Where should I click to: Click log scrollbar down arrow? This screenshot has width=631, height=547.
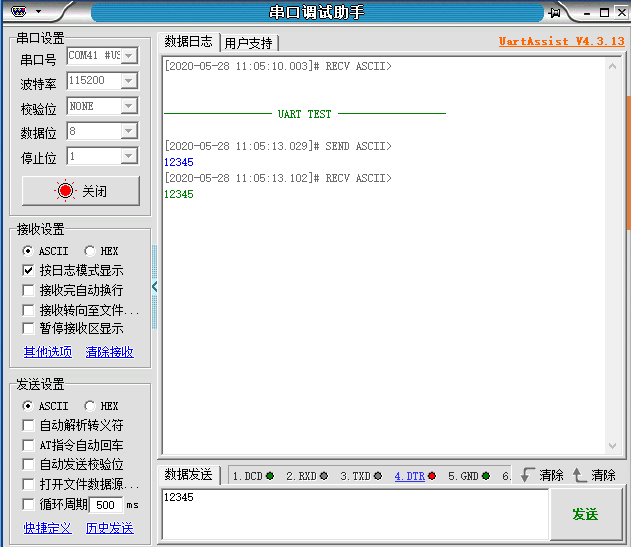tap(612, 446)
